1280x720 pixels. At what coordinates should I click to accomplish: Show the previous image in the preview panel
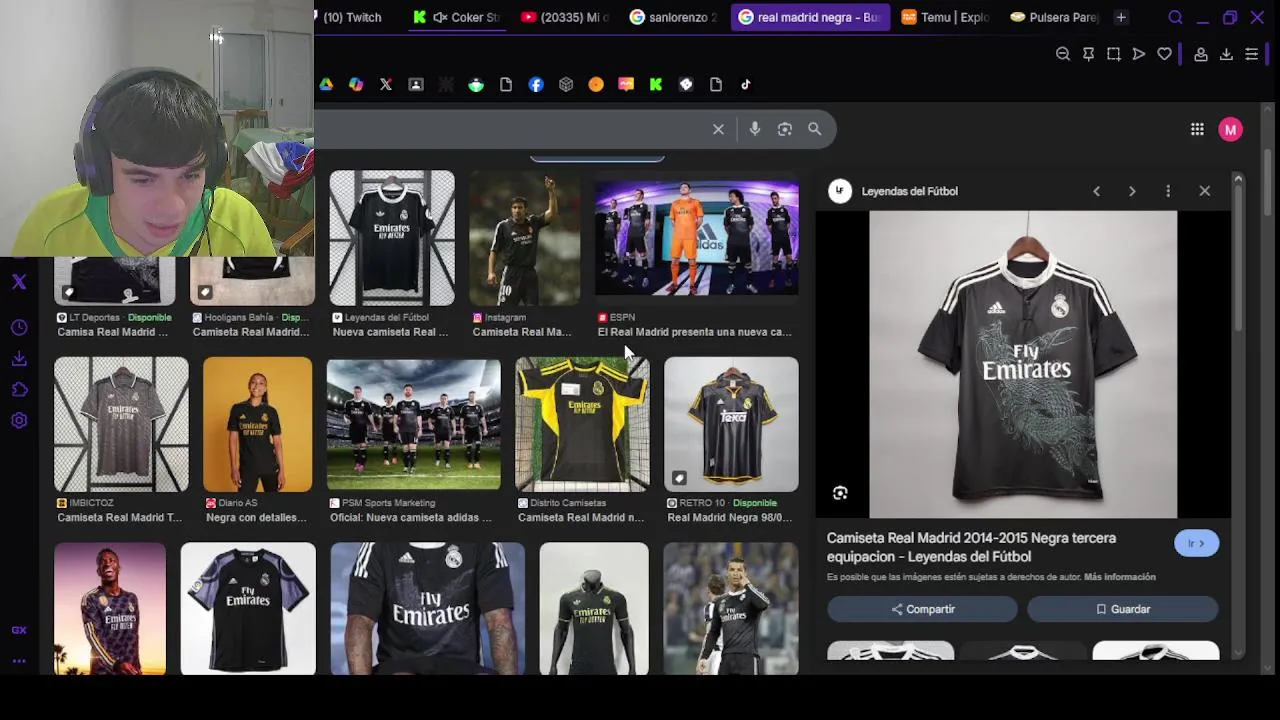pos(1096,191)
